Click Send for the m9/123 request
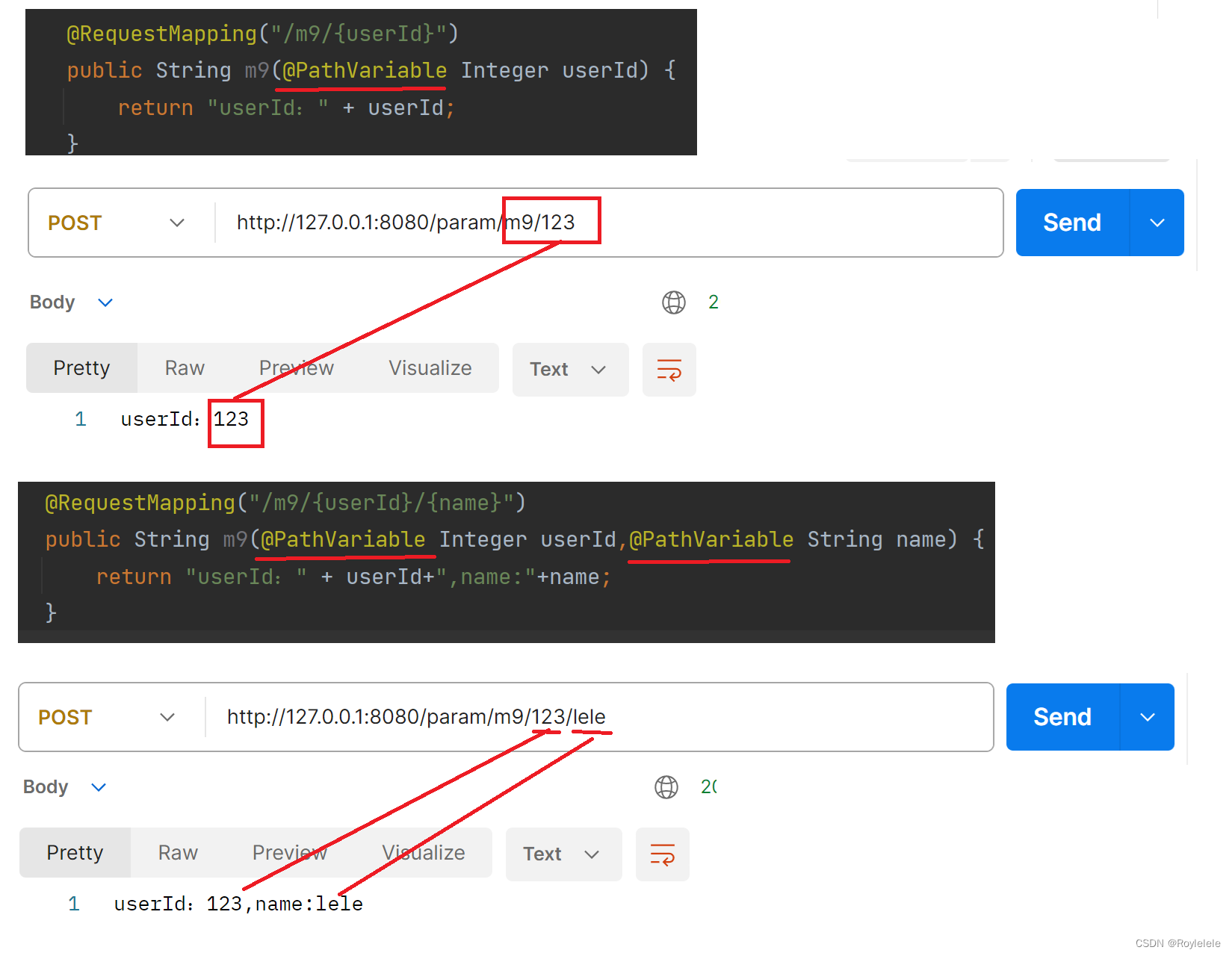Viewport: 1232px width, 956px height. pyautogui.click(x=1071, y=222)
